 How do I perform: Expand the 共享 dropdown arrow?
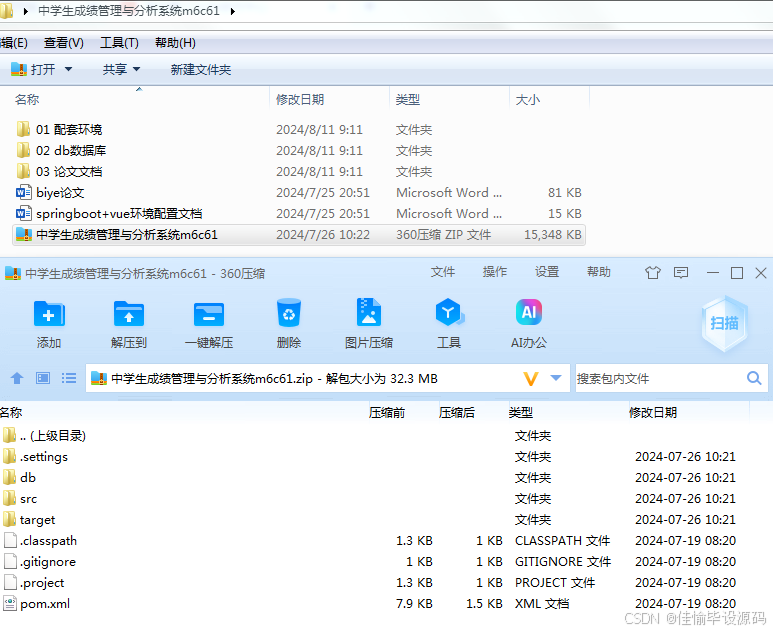pyautogui.click(x=137, y=70)
